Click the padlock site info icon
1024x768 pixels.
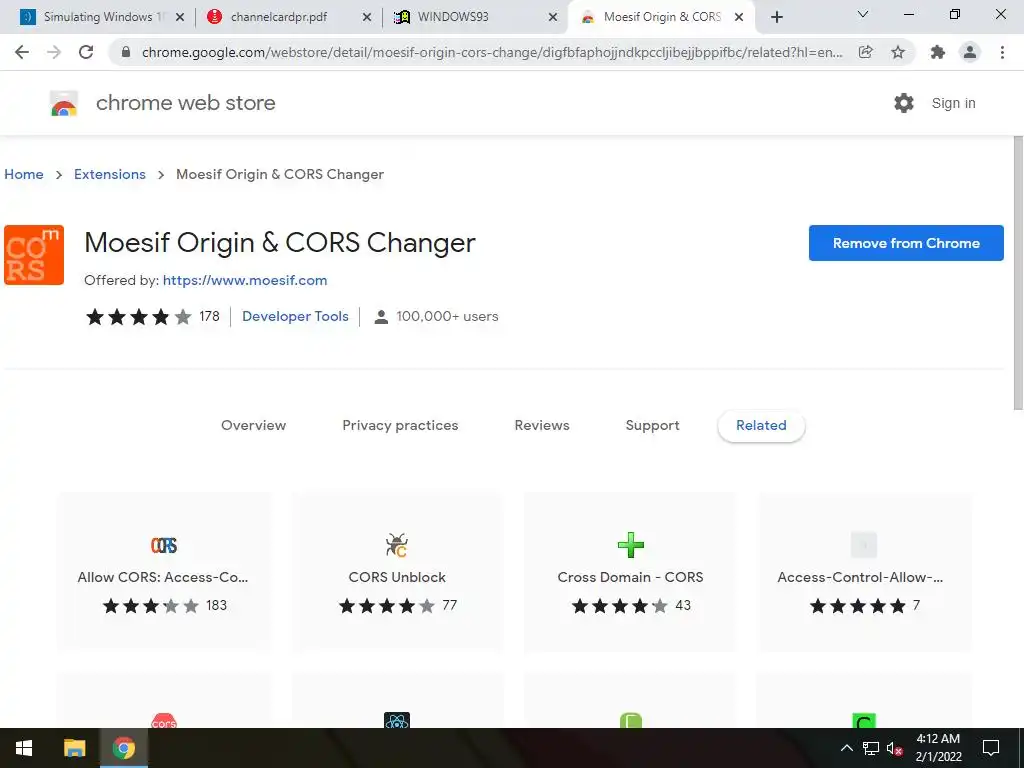(x=126, y=52)
